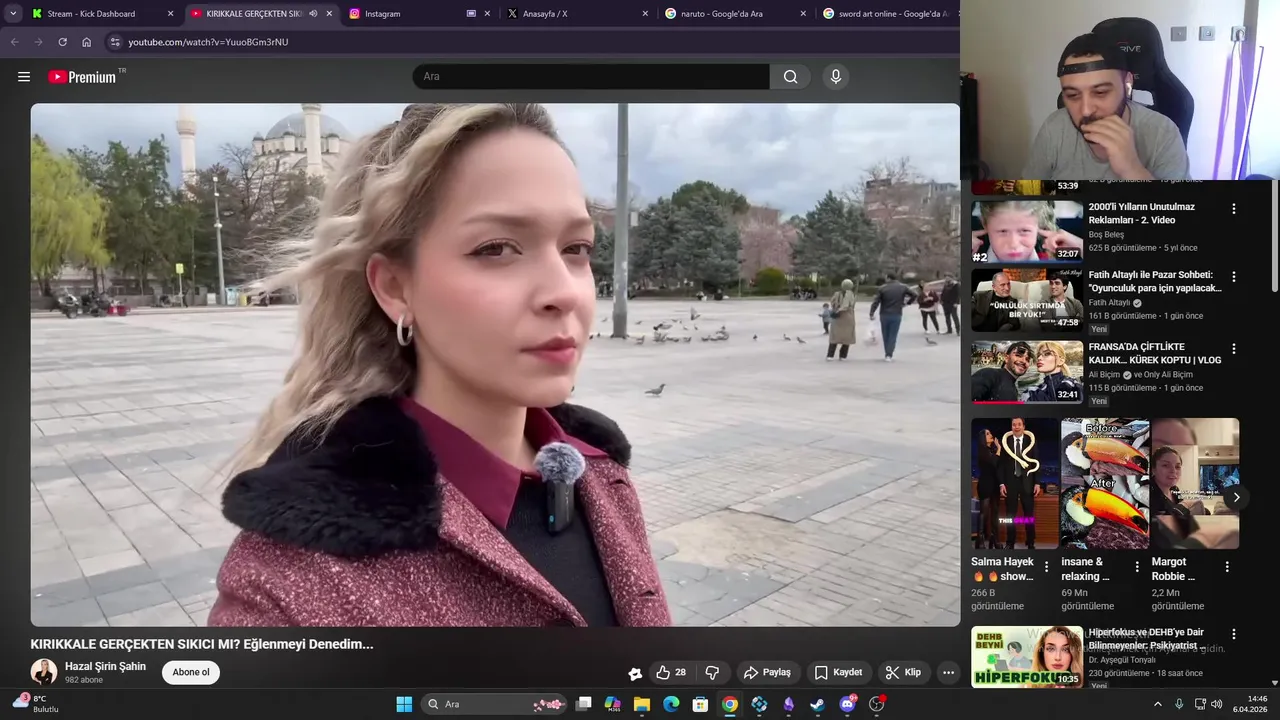
Task: Open Fatih Altaylı video thumbnail
Action: tap(1027, 300)
